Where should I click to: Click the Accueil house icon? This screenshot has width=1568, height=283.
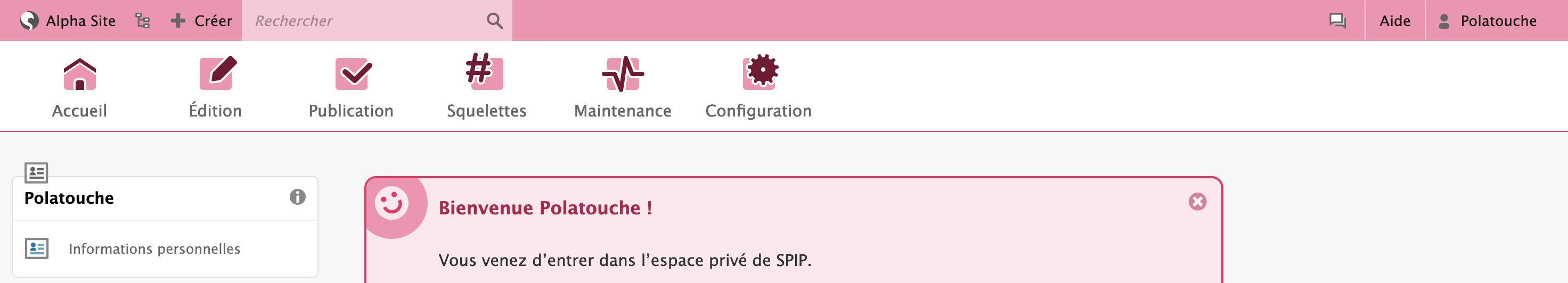[x=80, y=74]
